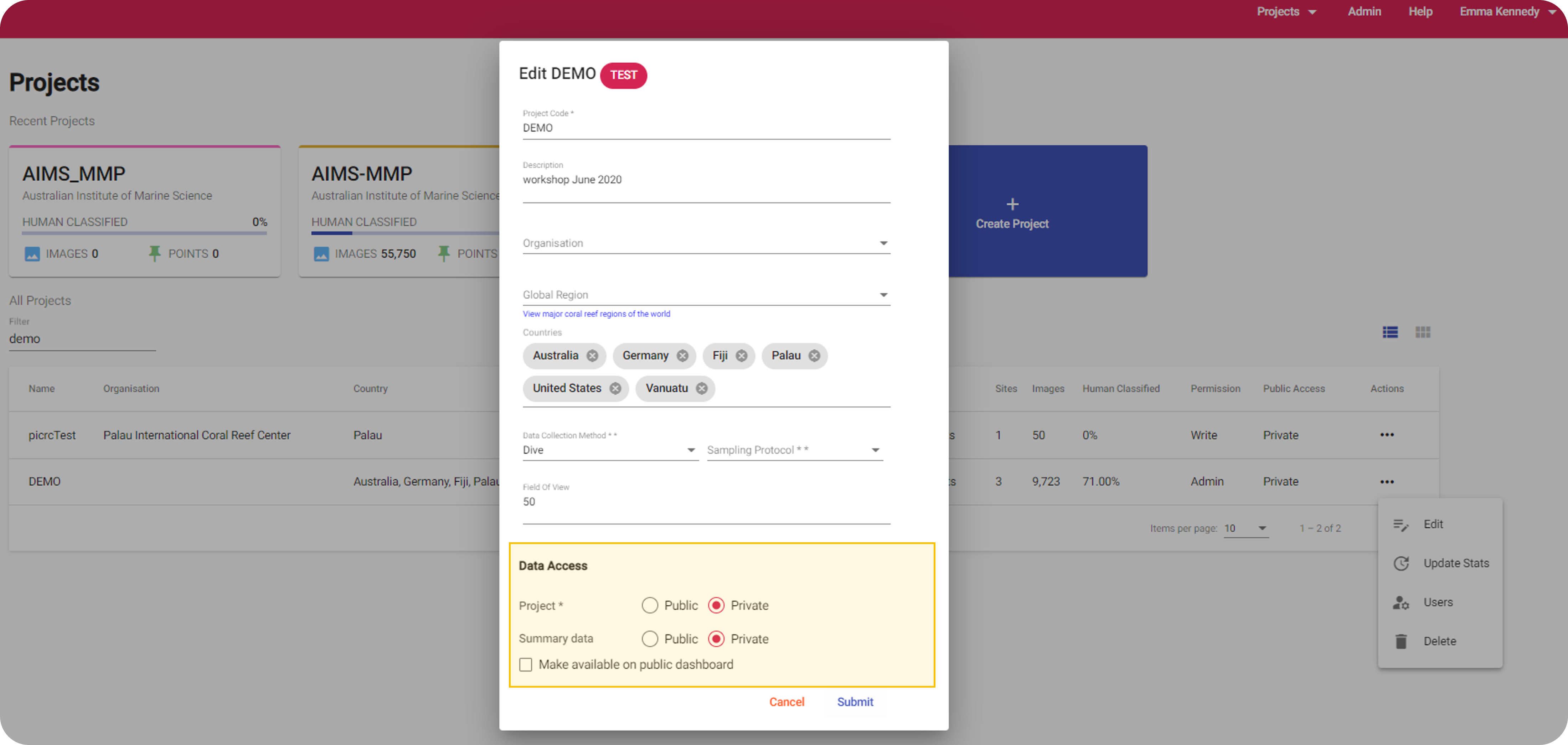
Task: Expand the Global Region dropdown
Action: click(x=706, y=295)
